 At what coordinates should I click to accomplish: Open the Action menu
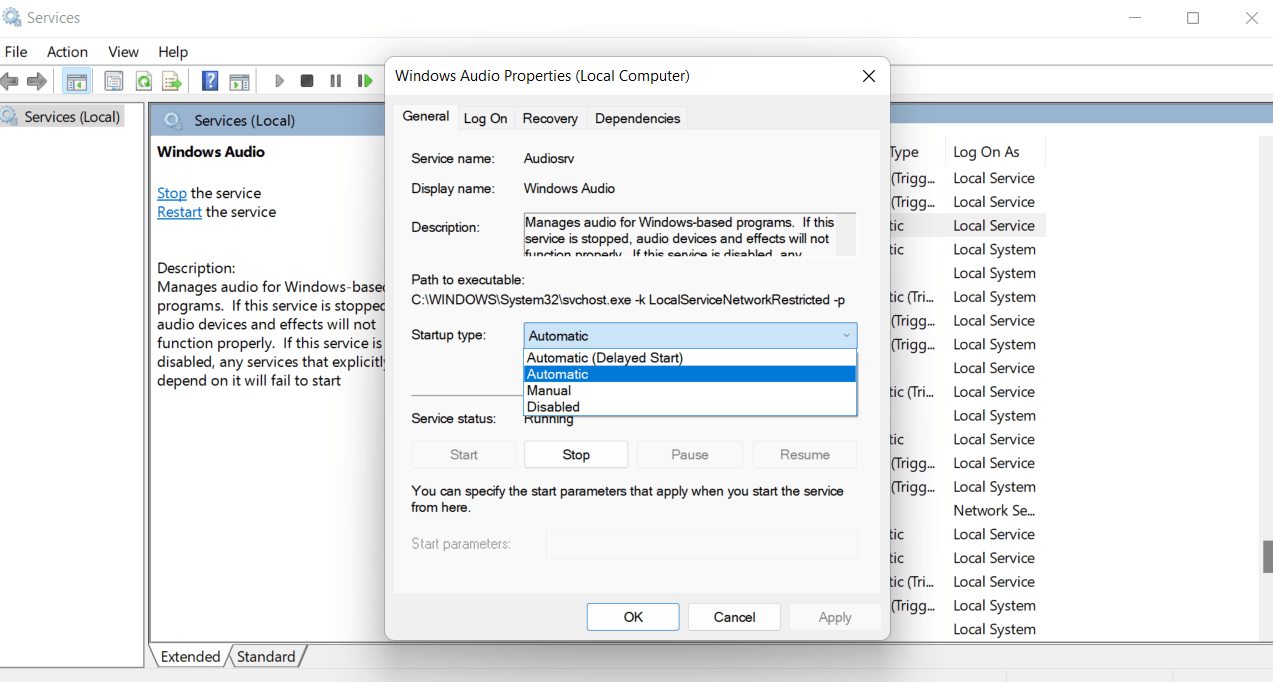[x=67, y=52]
